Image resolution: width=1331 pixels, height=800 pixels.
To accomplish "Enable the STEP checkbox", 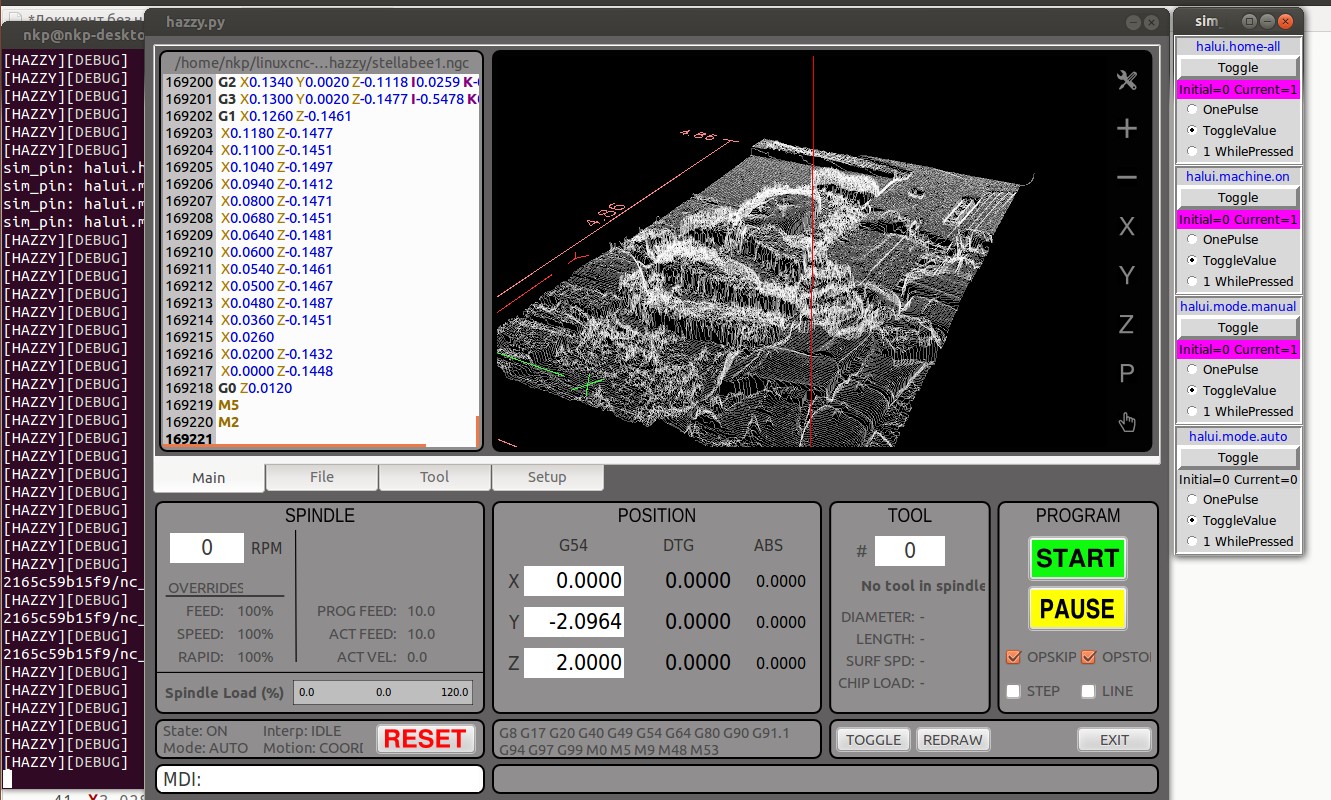I will [1014, 691].
